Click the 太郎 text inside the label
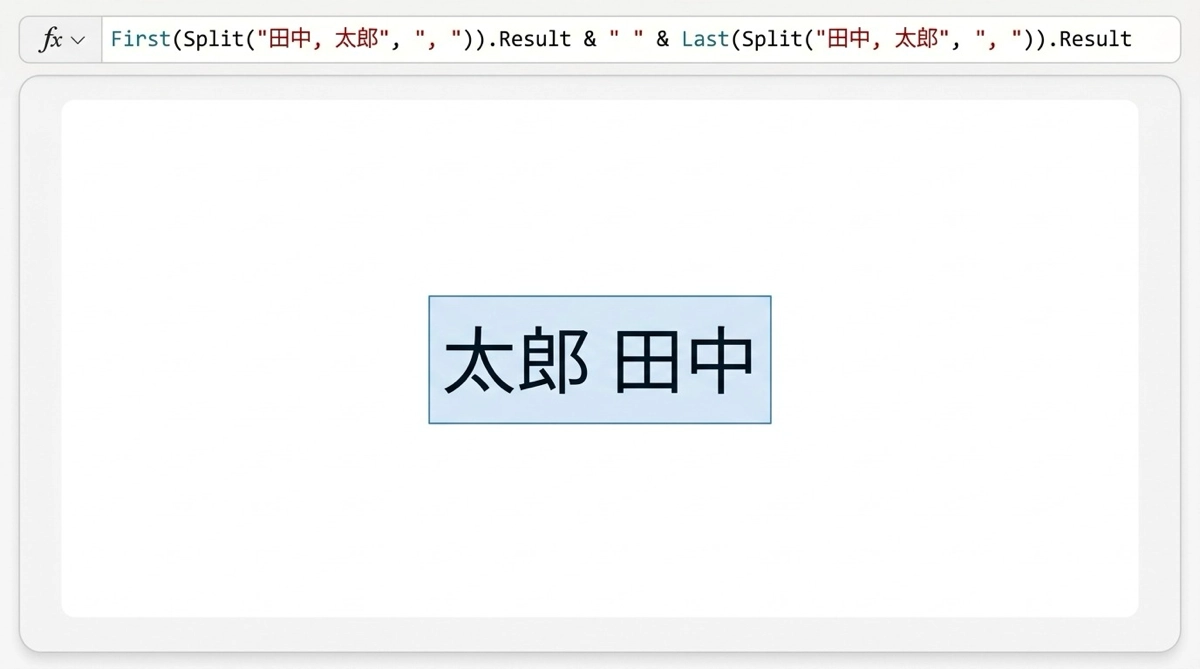Screen dimensions: 1200x669 [x=516, y=361]
